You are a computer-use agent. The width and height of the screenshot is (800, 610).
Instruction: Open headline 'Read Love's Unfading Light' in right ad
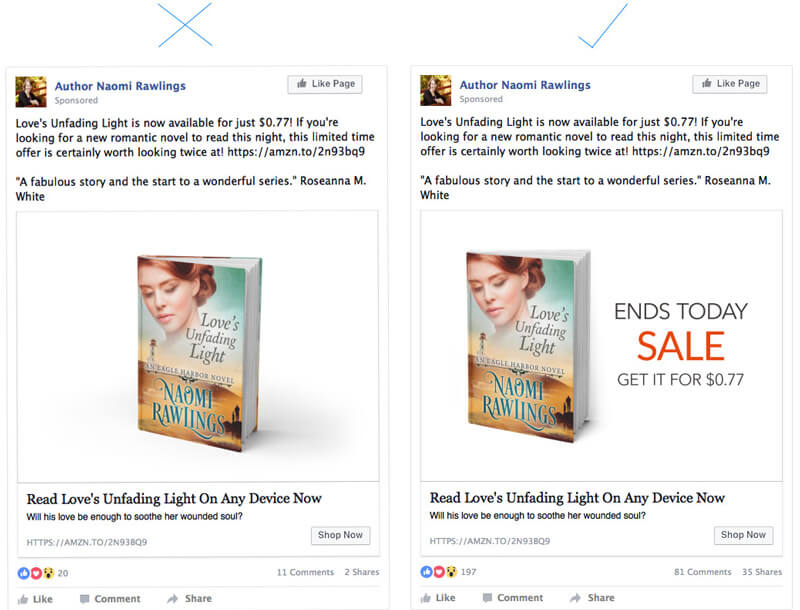577,497
